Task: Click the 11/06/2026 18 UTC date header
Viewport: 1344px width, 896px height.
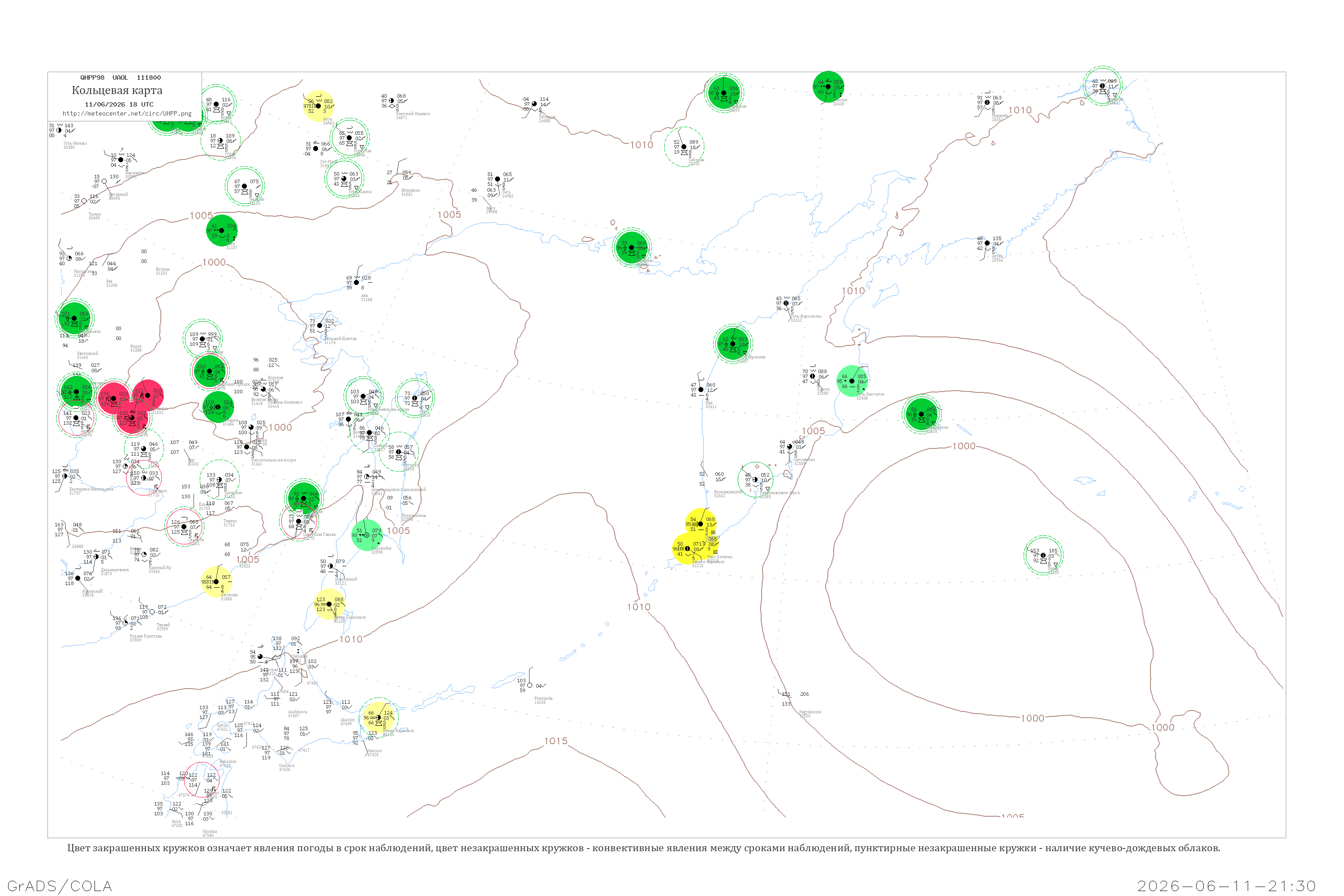Action: 119,104
